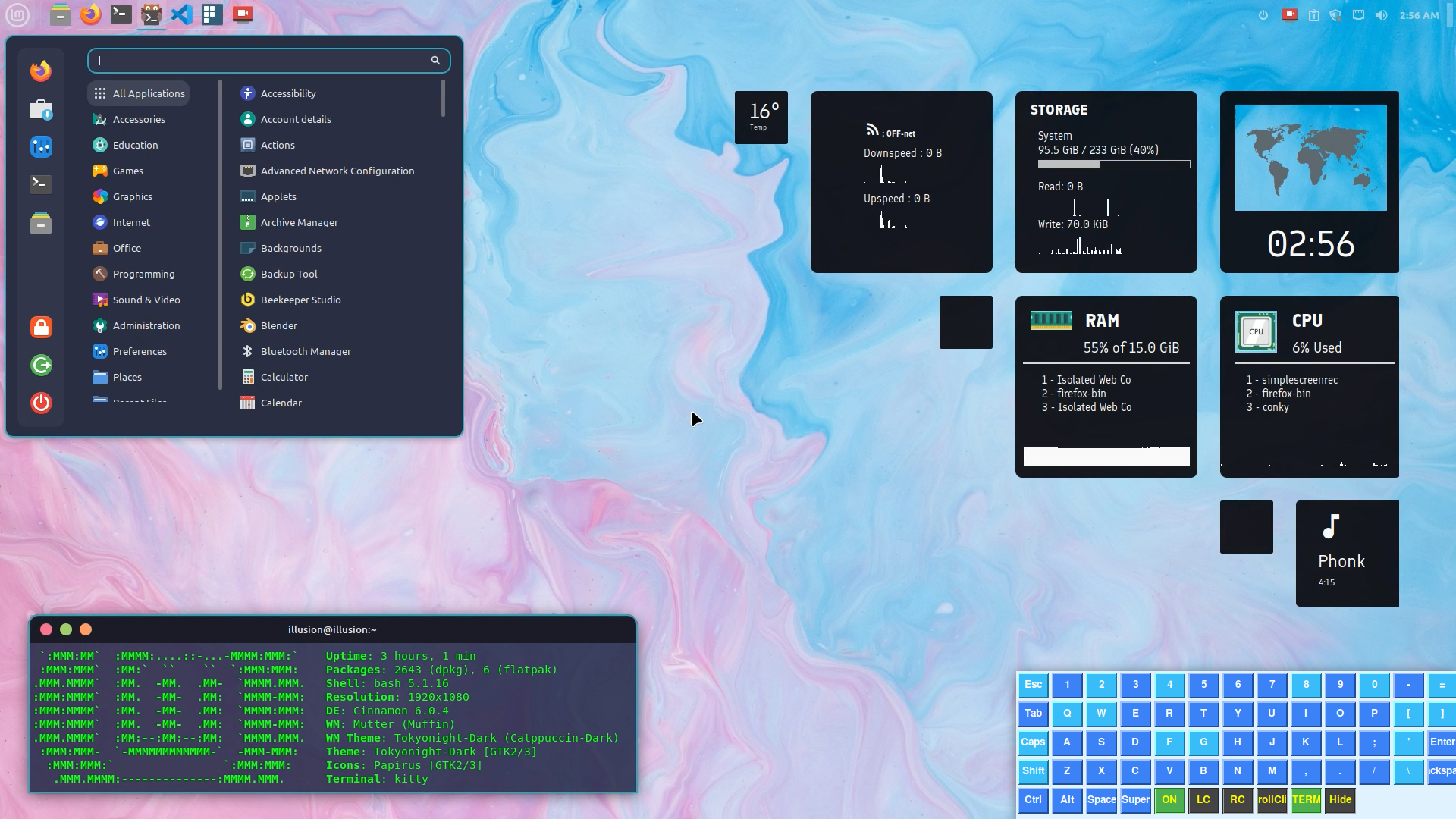This screenshot has width=1456, height=819.
Task: Focus the kitty terminal task in the panel
Action: [152, 14]
